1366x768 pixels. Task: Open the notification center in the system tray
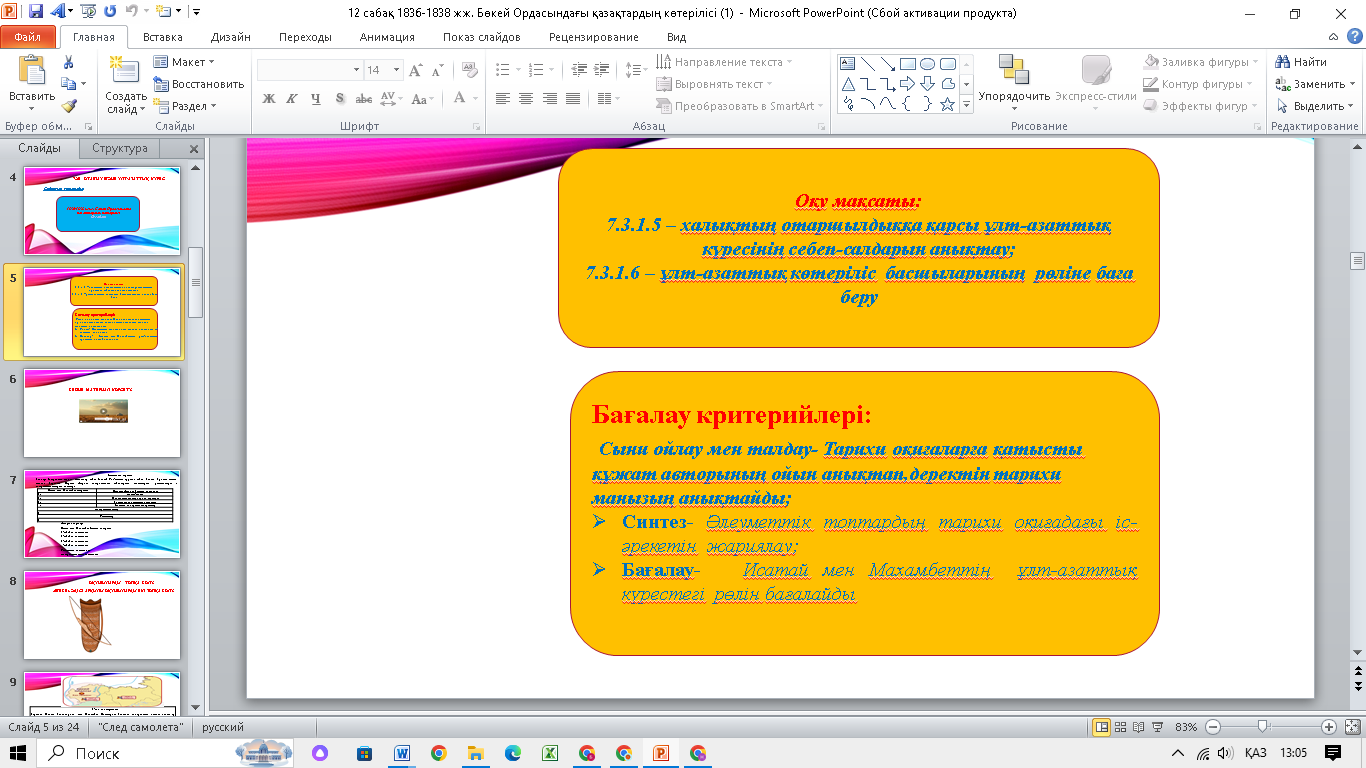click(1333, 752)
